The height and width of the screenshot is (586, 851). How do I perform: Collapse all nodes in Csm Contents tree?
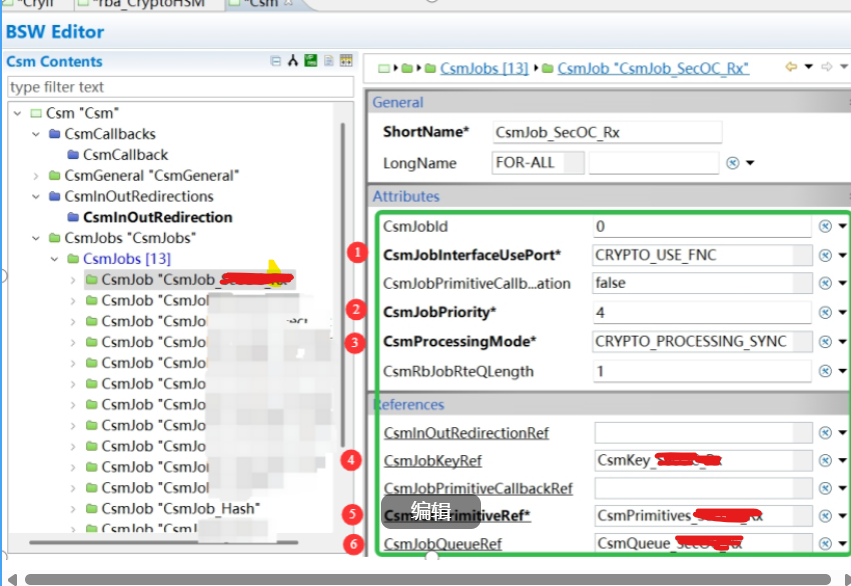point(275,61)
